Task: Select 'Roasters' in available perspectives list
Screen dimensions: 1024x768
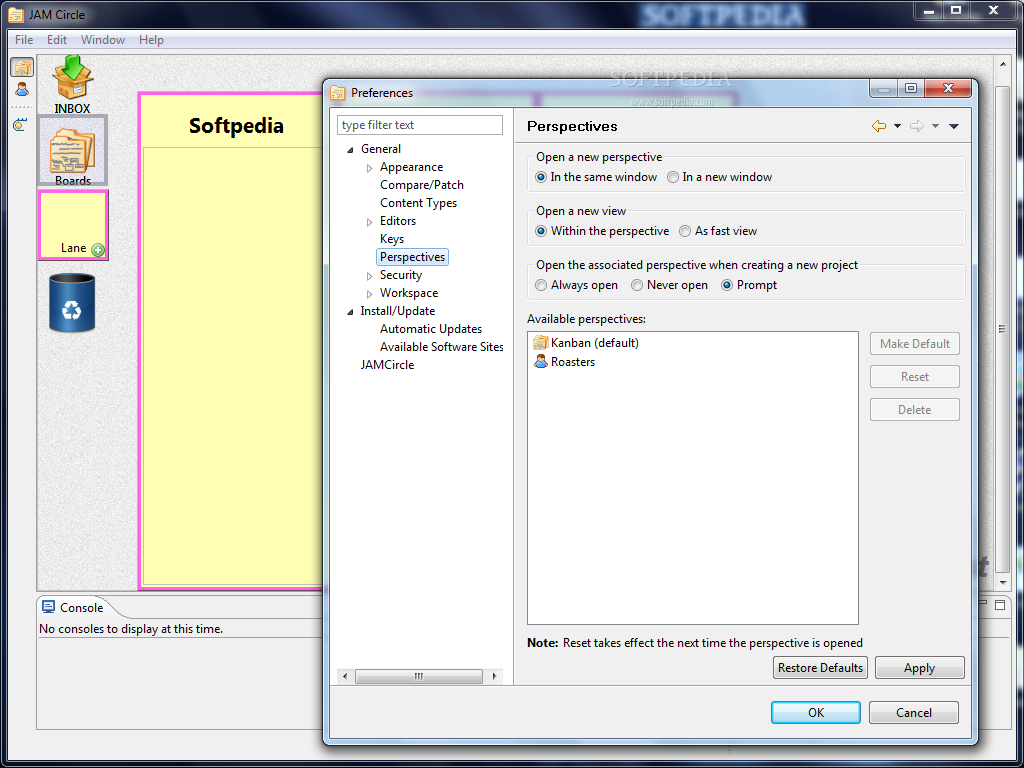Action: coord(573,362)
